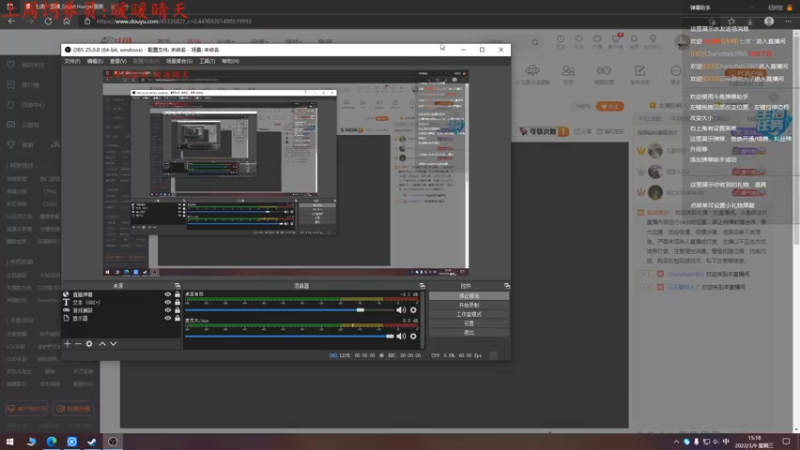Pop out the Sources dock panel
Viewport: 800px width, 450px height.
click(x=177, y=286)
